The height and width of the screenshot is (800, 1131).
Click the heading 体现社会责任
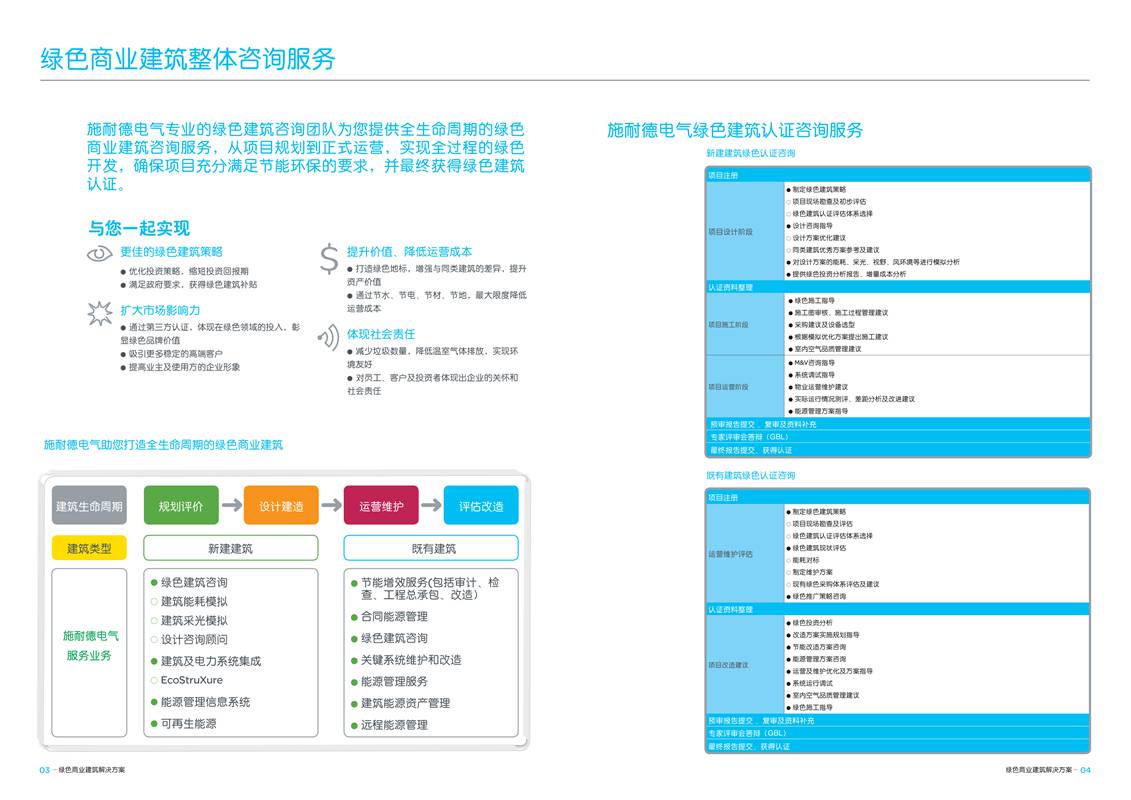(381, 334)
